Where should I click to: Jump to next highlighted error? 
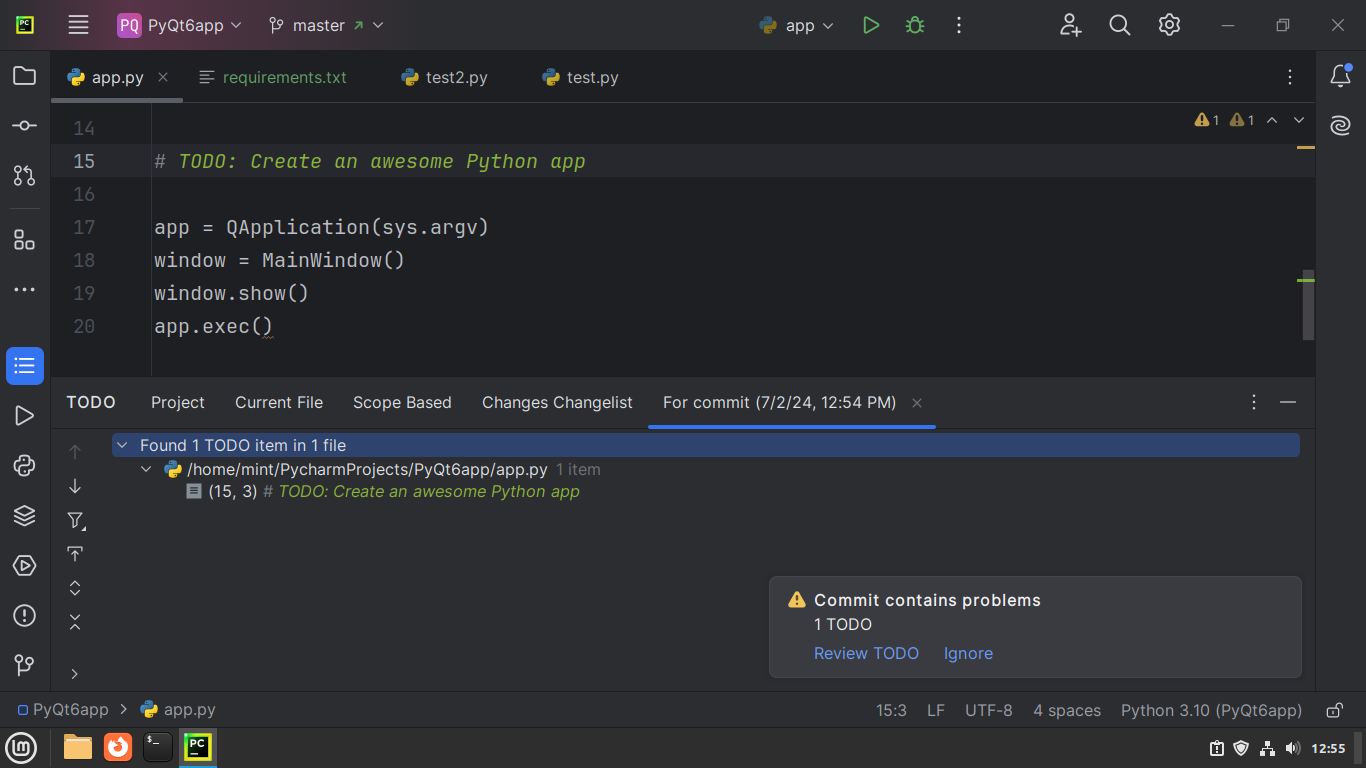tap(1299, 120)
